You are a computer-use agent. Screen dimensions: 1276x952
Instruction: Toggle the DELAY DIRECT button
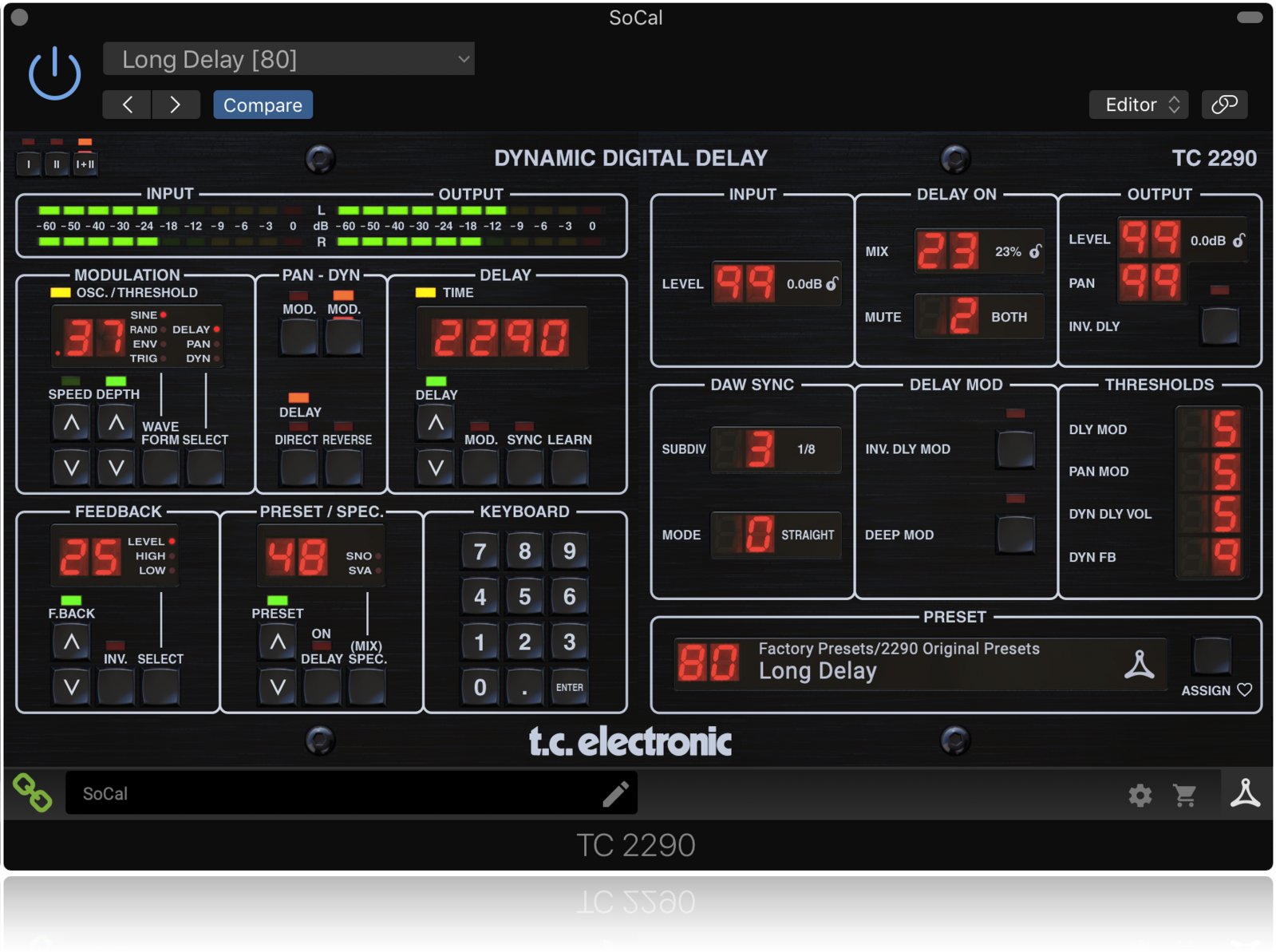[x=299, y=468]
